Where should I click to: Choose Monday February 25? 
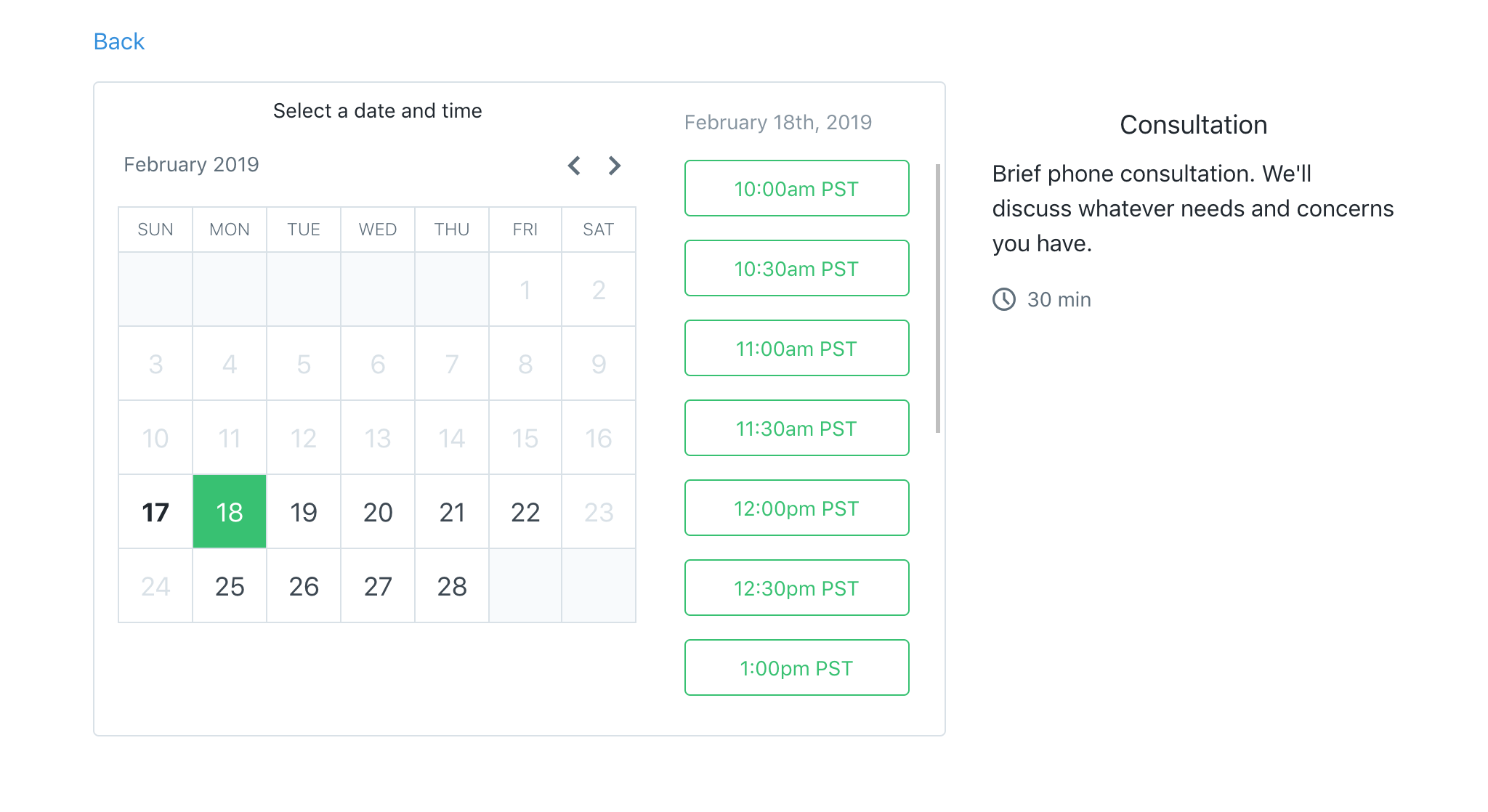pyautogui.click(x=230, y=586)
